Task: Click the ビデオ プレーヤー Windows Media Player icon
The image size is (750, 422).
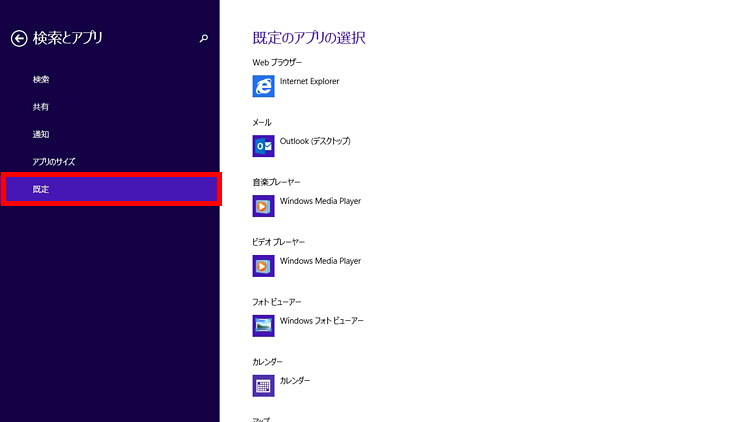Action: 264,266
